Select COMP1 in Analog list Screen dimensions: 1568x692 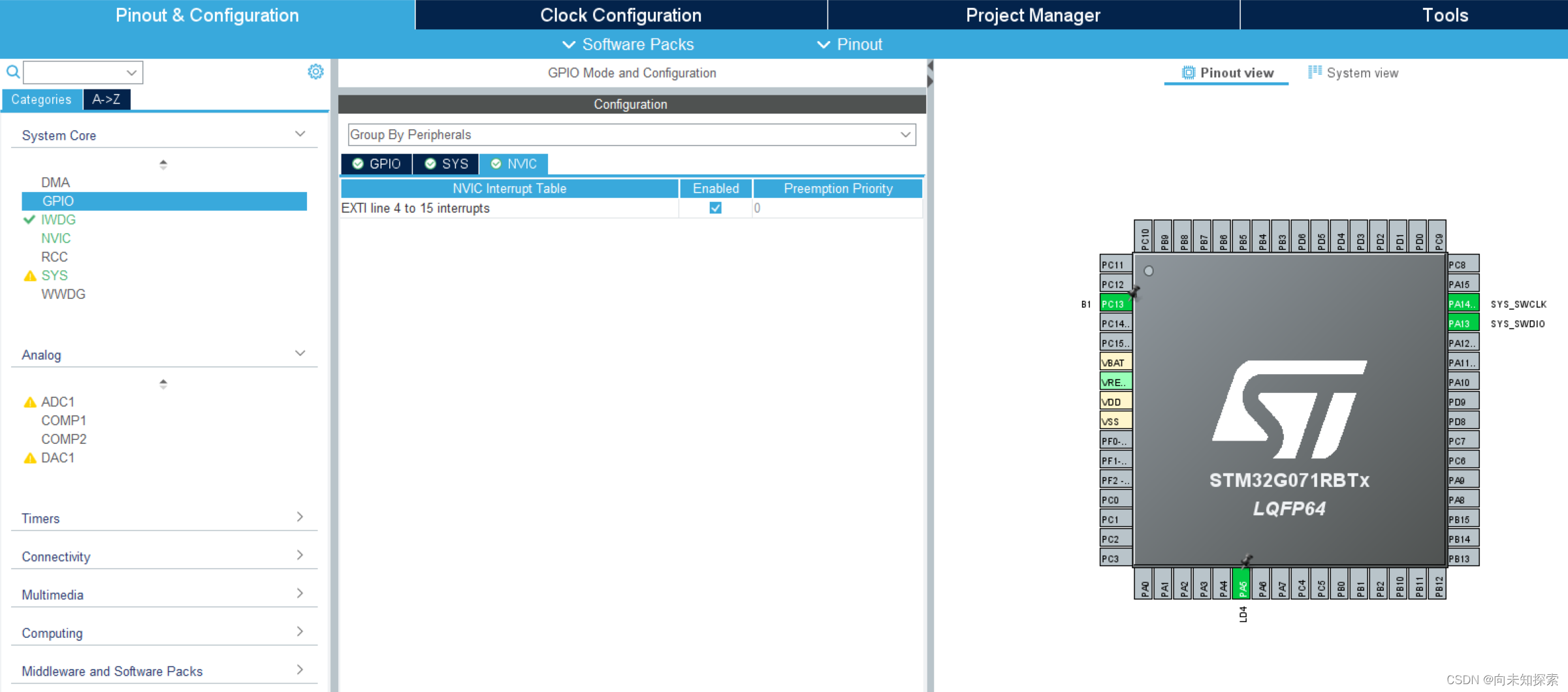point(64,421)
